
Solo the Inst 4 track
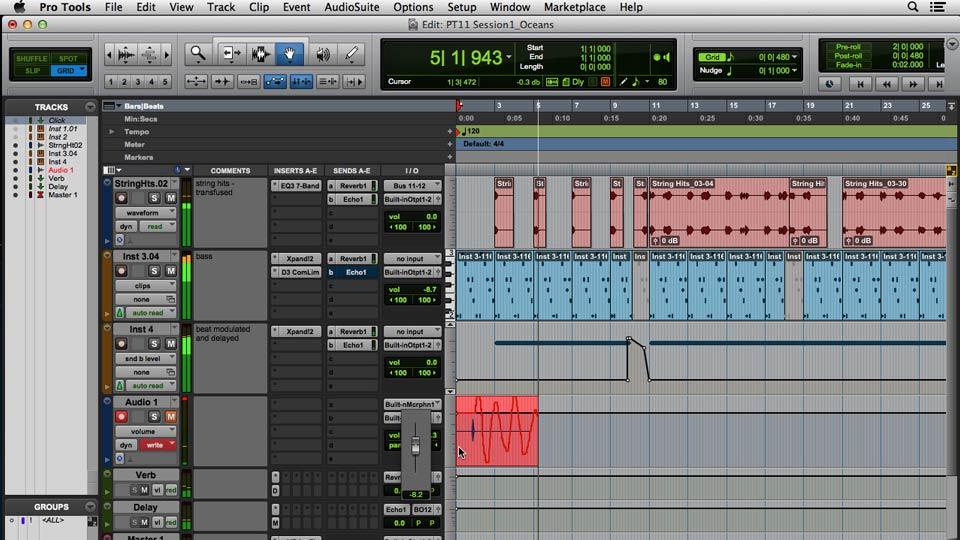coord(154,343)
